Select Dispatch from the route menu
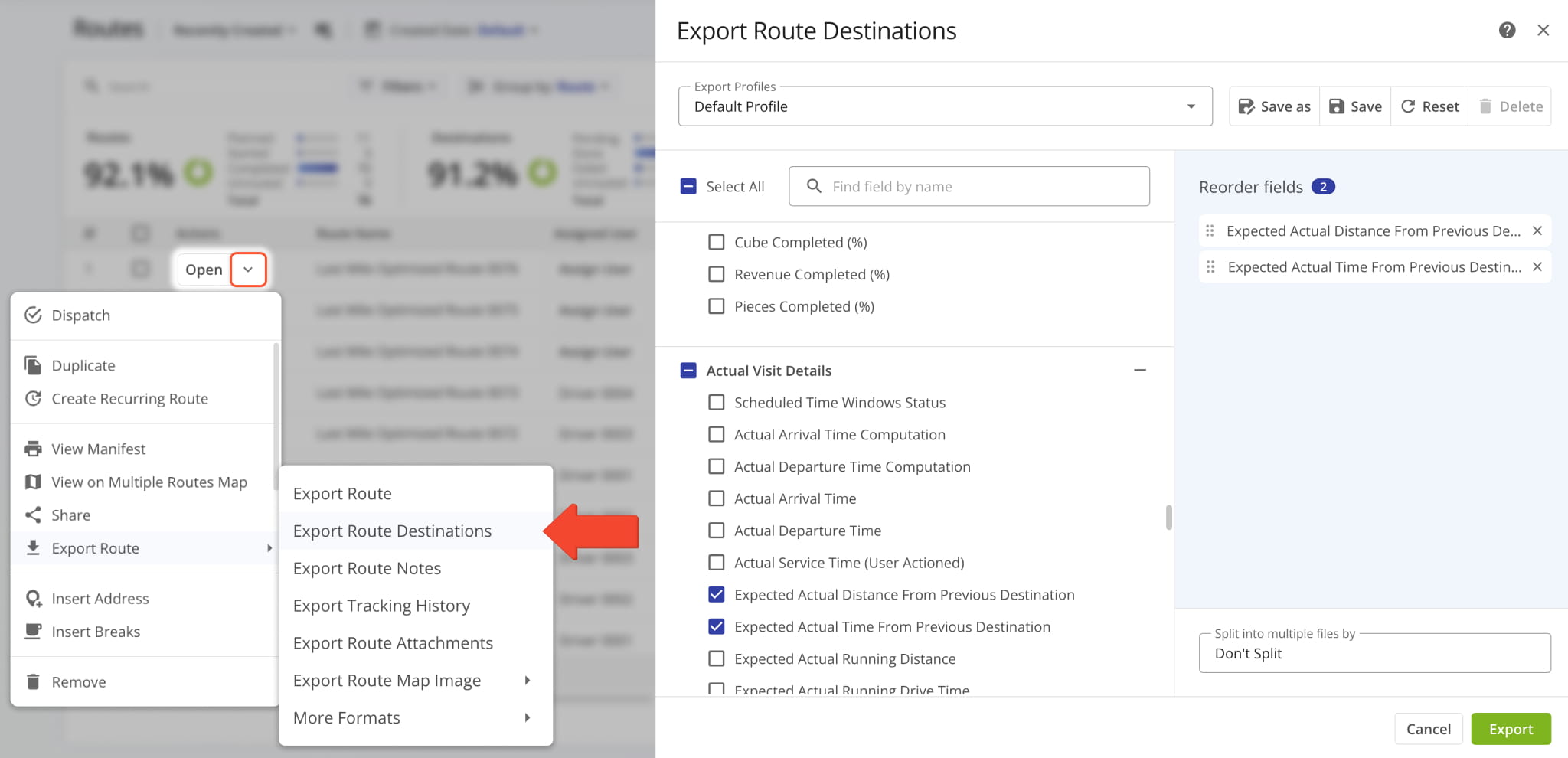Viewport: 1568px width, 758px height. click(145, 315)
